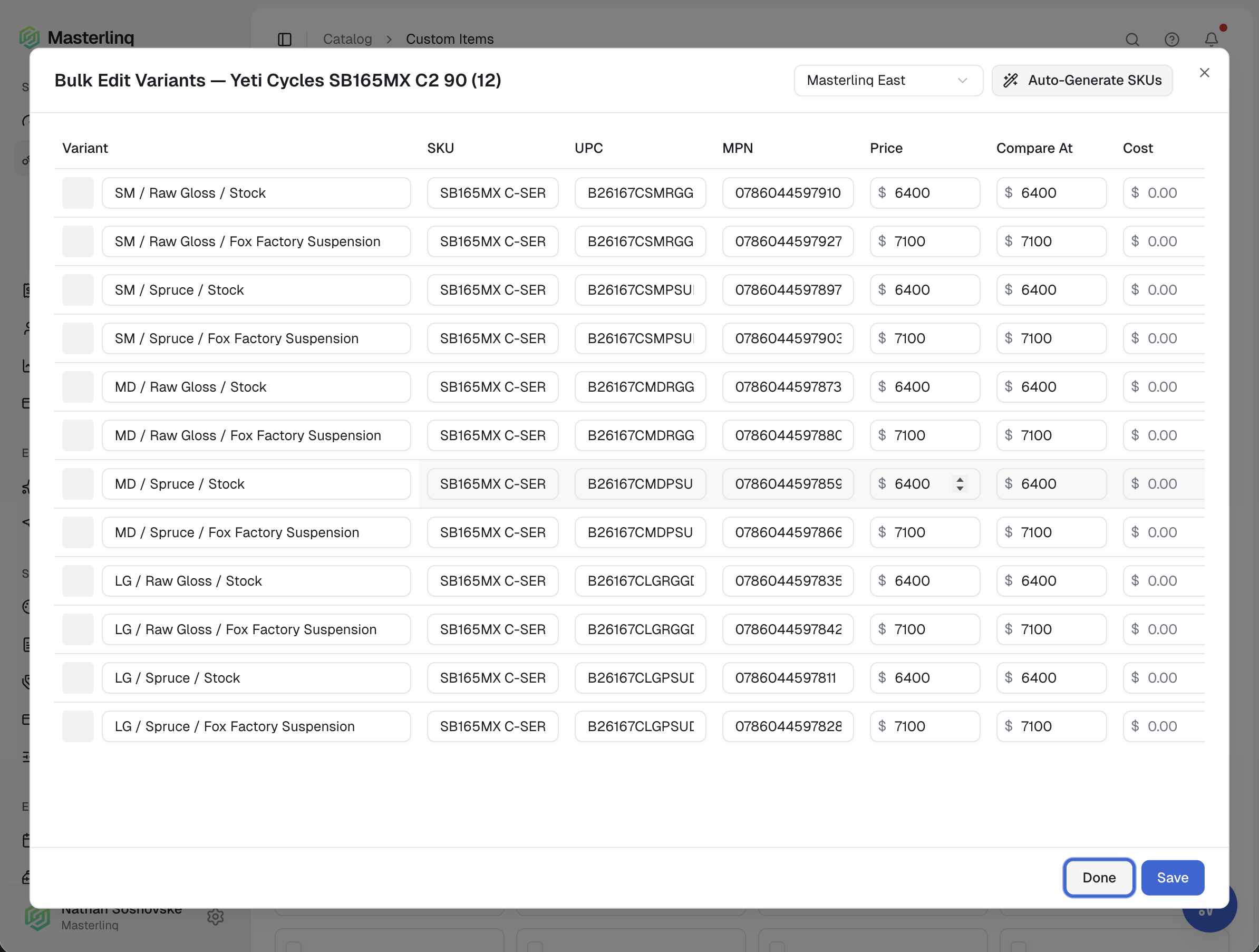
Task: Edit MPN field for SM / Spruce / Fox Factory Suspension
Action: pyautogui.click(x=788, y=338)
